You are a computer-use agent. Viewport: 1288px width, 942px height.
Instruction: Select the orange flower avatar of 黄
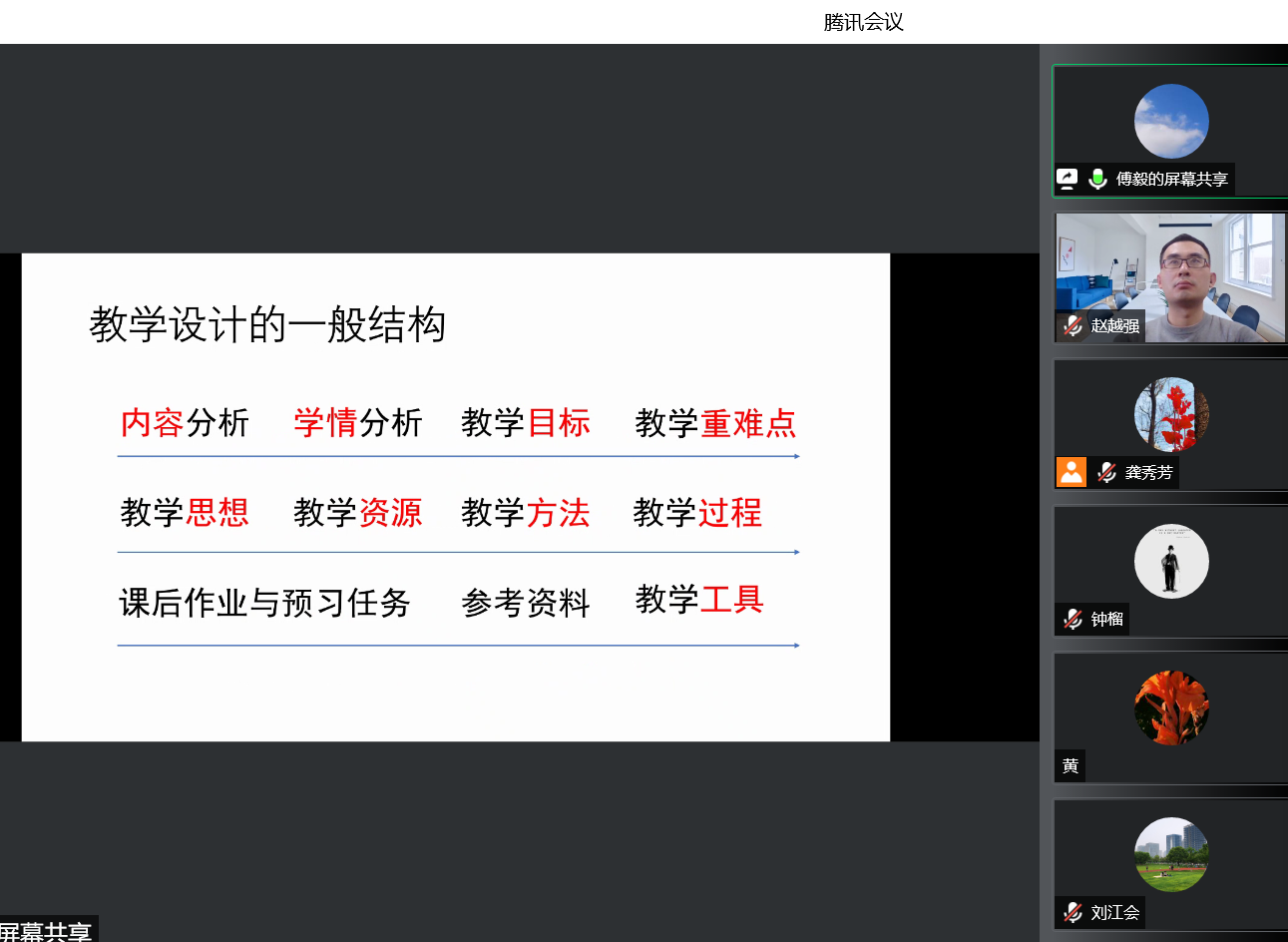click(1171, 707)
